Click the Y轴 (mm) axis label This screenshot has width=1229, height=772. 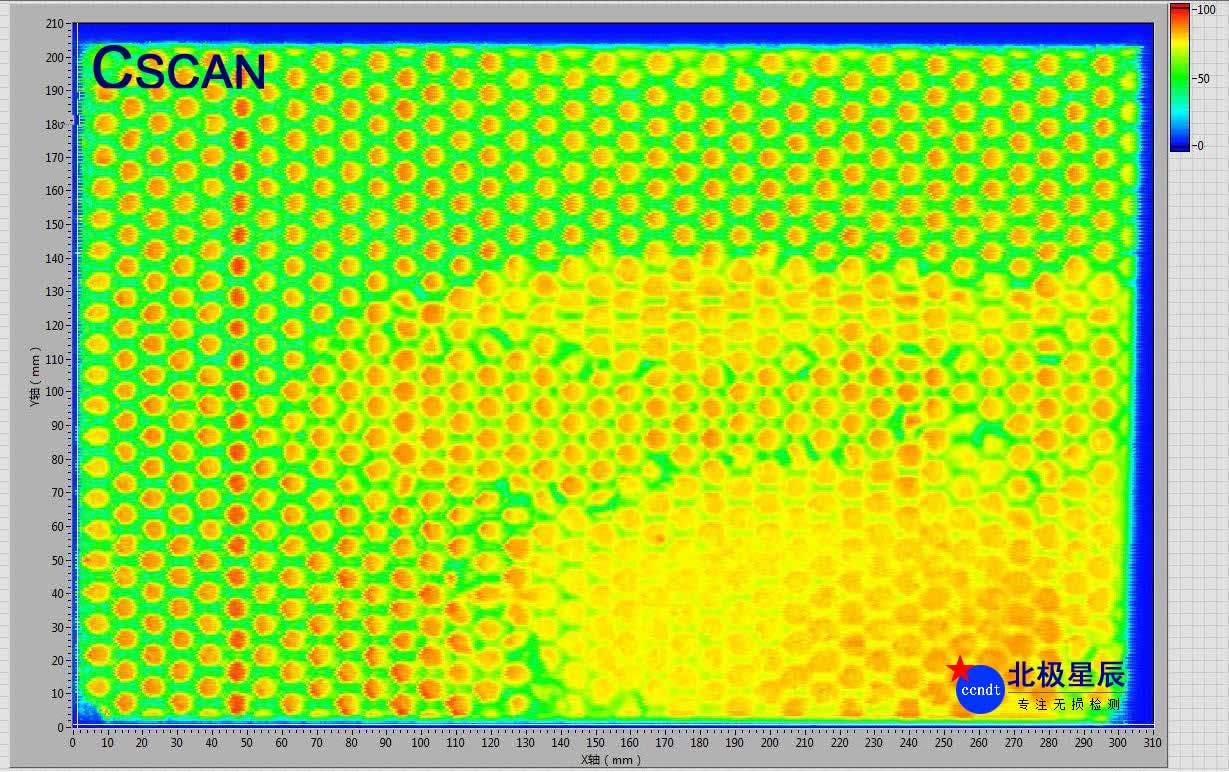(34, 375)
